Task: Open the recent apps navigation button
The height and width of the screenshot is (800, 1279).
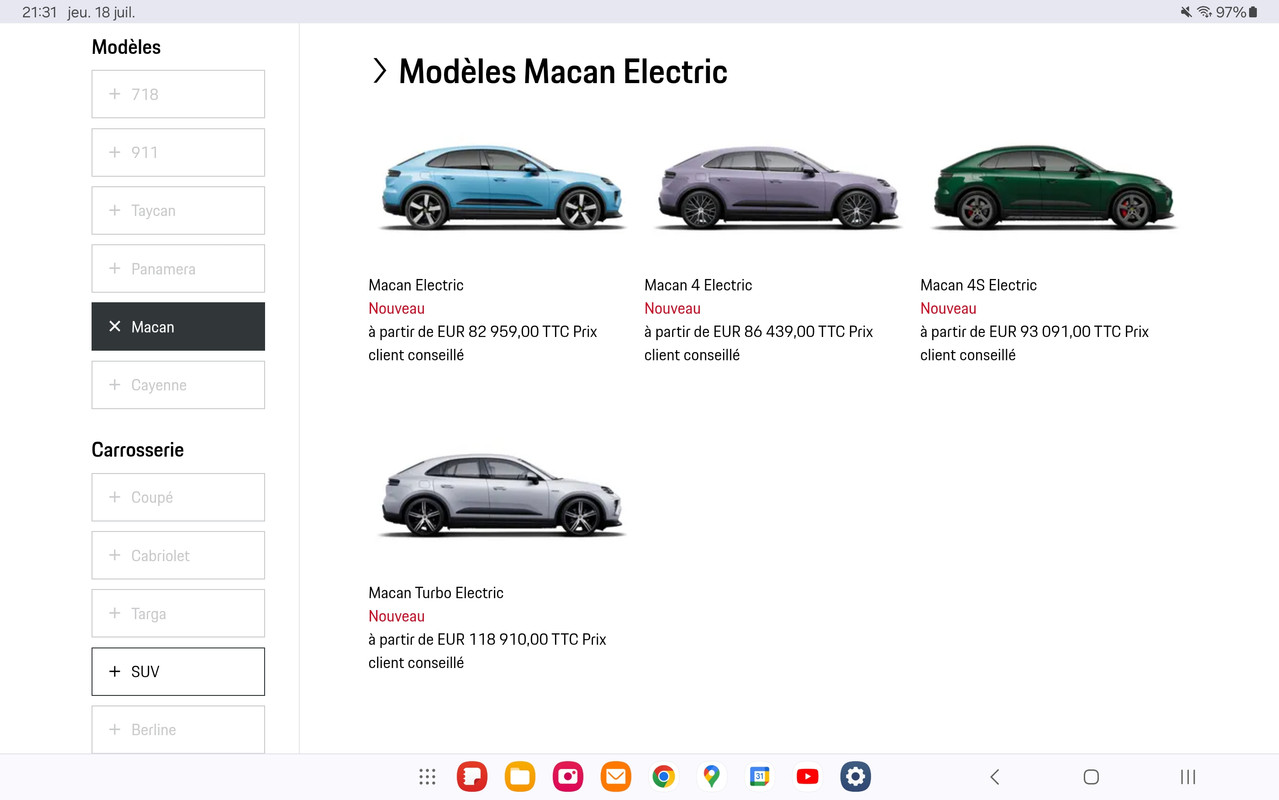Action: 1188,777
